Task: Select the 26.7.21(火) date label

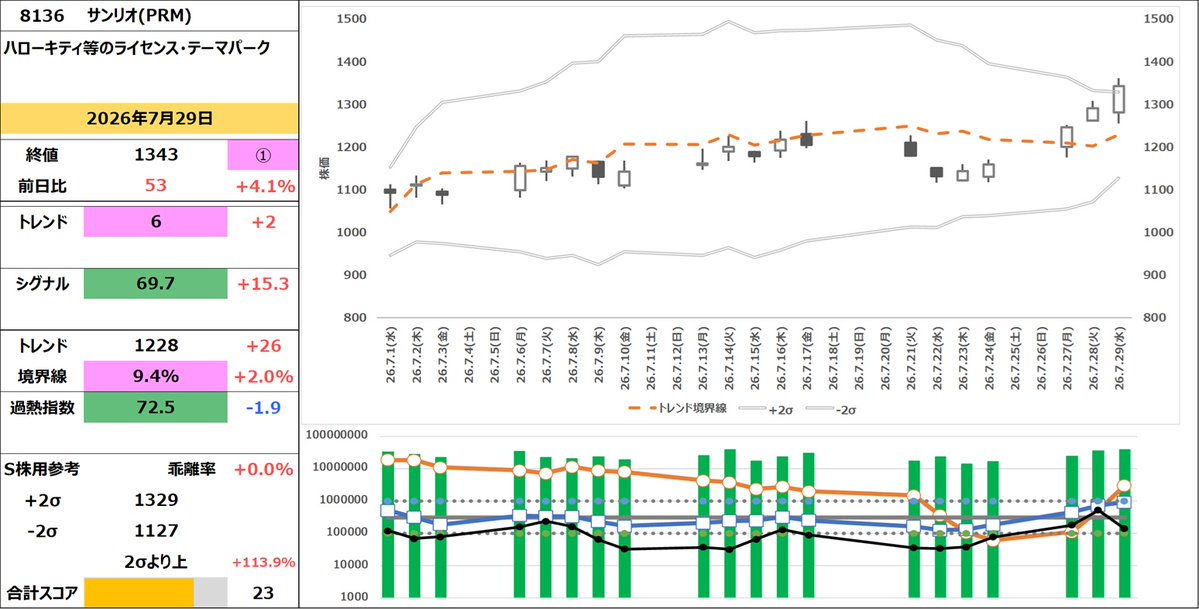Action: pyautogui.click(x=911, y=358)
